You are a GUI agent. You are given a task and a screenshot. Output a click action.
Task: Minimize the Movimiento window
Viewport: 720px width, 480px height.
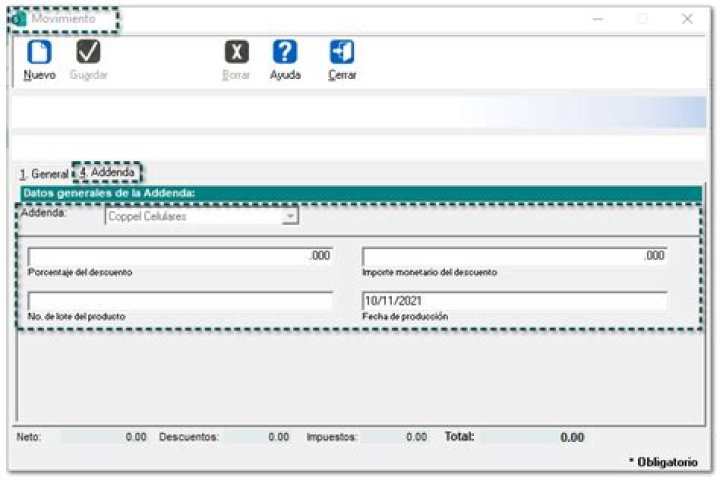click(x=598, y=19)
